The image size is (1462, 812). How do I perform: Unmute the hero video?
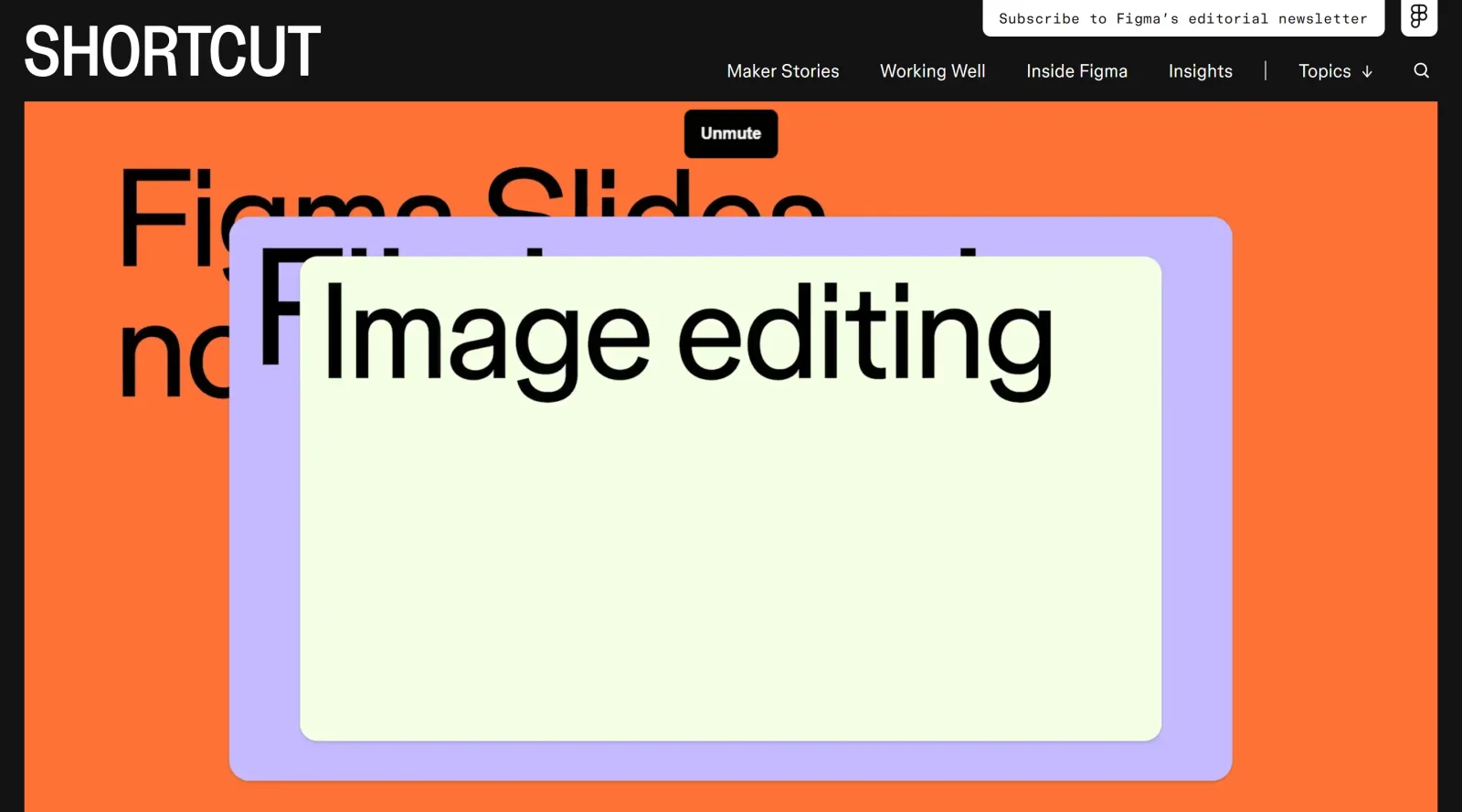tap(731, 133)
